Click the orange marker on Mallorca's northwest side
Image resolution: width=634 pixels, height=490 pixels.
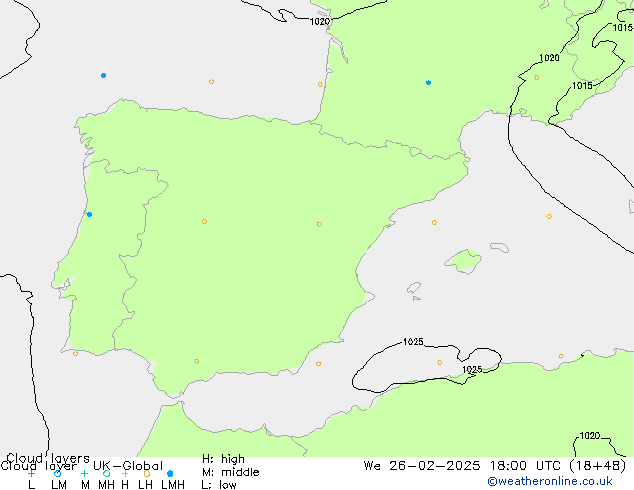(x=434, y=222)
